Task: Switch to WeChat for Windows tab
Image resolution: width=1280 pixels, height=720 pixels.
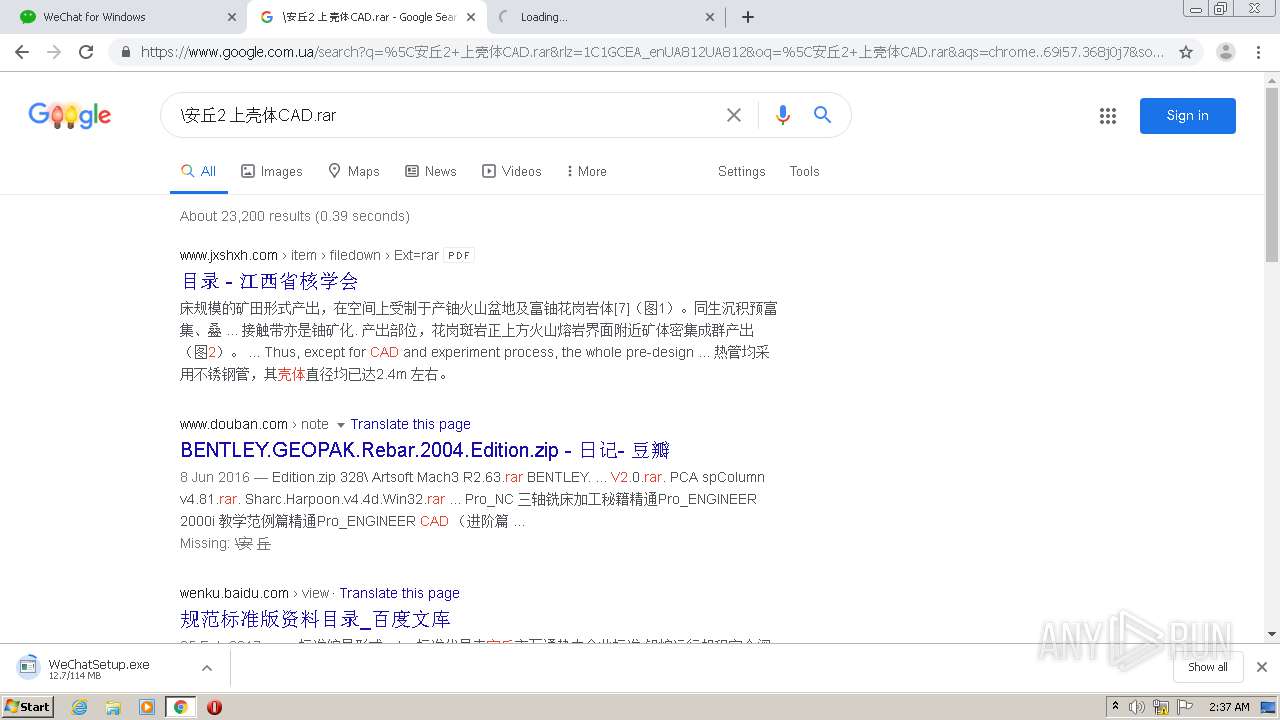Action: 125,17
